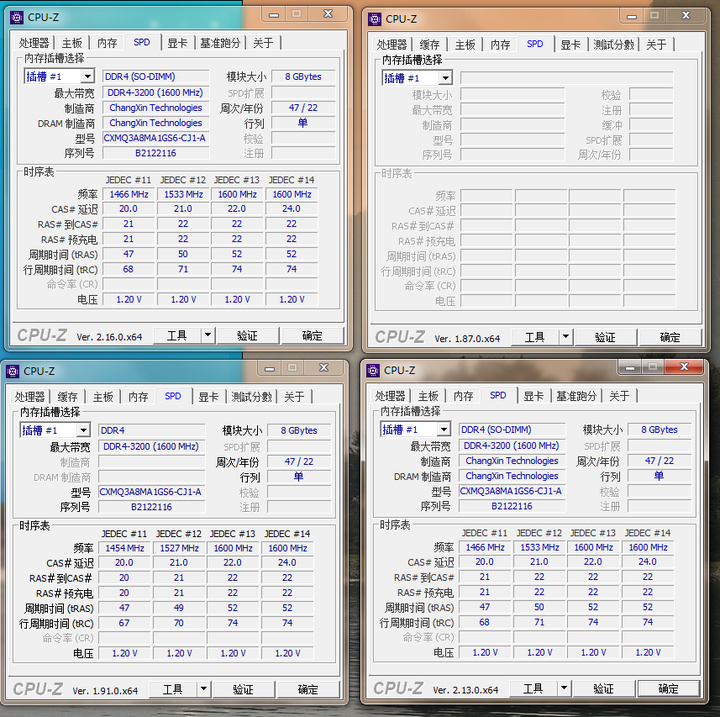Click 1466 MHz cell in CPU-Z 2.16.0 window

[x=129, y=194]
